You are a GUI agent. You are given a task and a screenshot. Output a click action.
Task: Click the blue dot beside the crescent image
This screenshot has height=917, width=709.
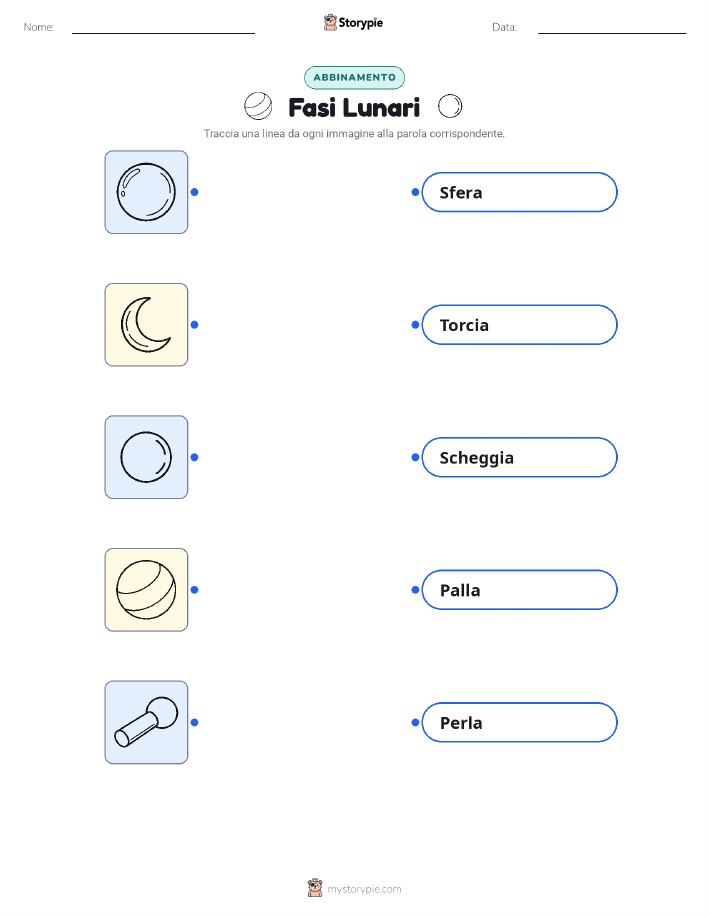coord(195,325)
